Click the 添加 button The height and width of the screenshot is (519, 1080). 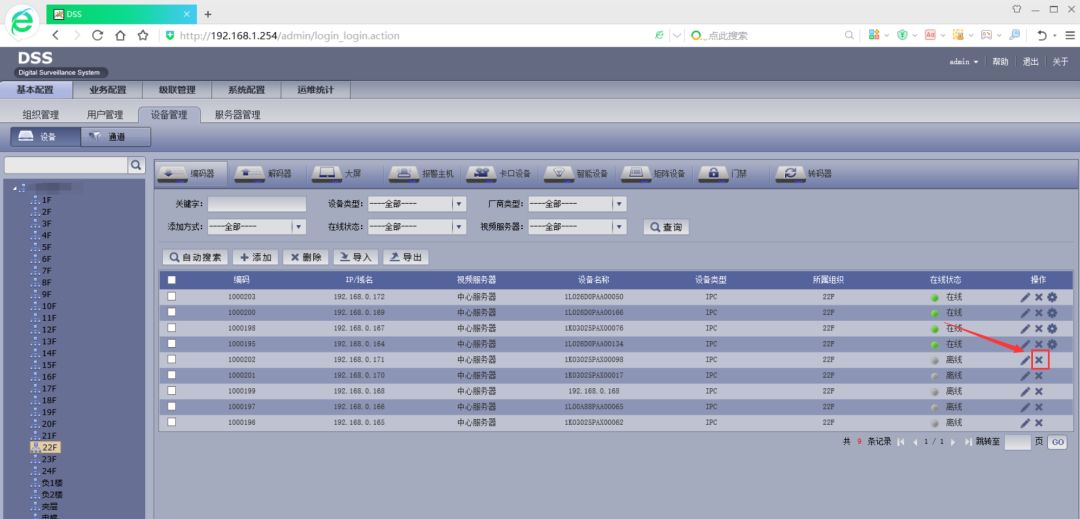pos(255,257)
